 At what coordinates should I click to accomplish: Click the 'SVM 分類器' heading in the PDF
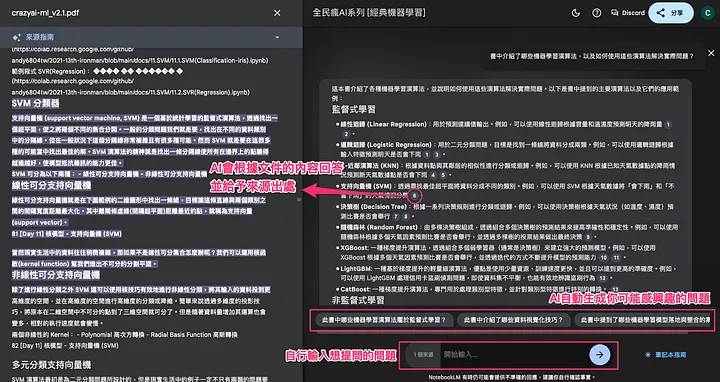35,104
